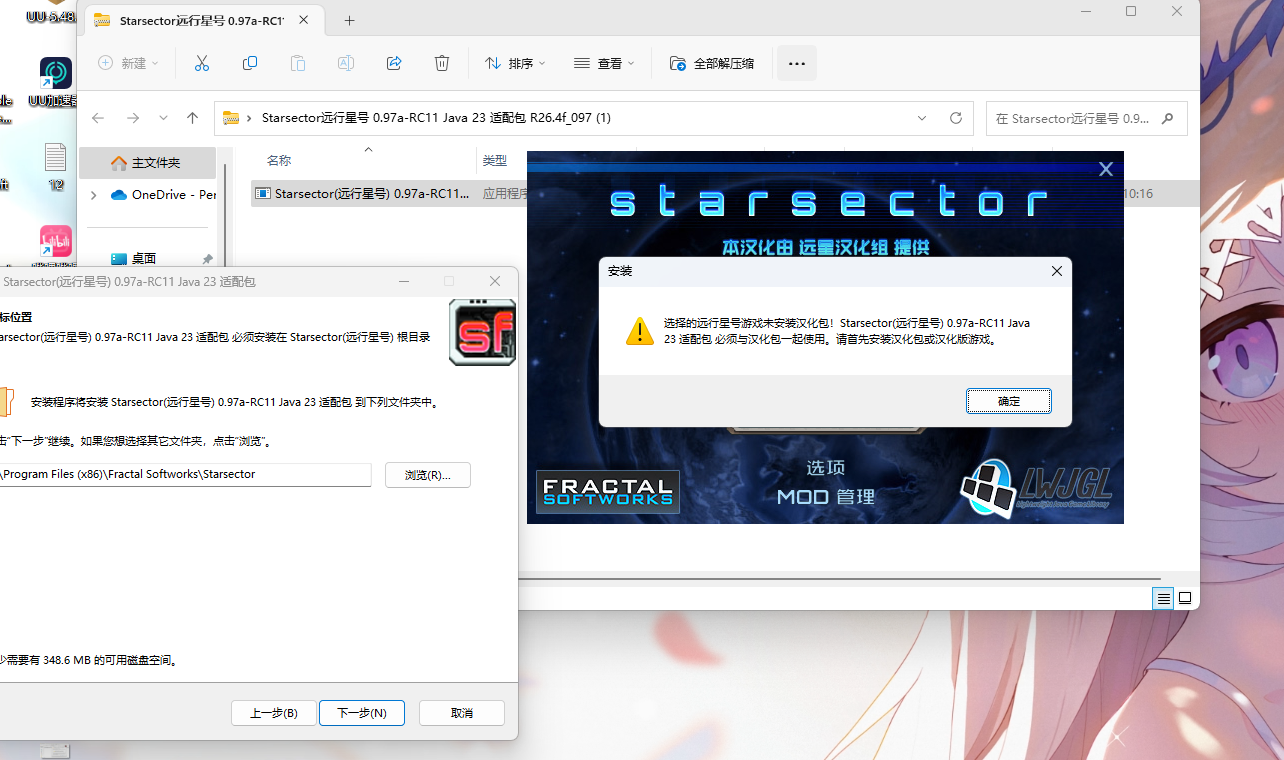
Task: Click the installation path input field
Action: coord(185,474)
